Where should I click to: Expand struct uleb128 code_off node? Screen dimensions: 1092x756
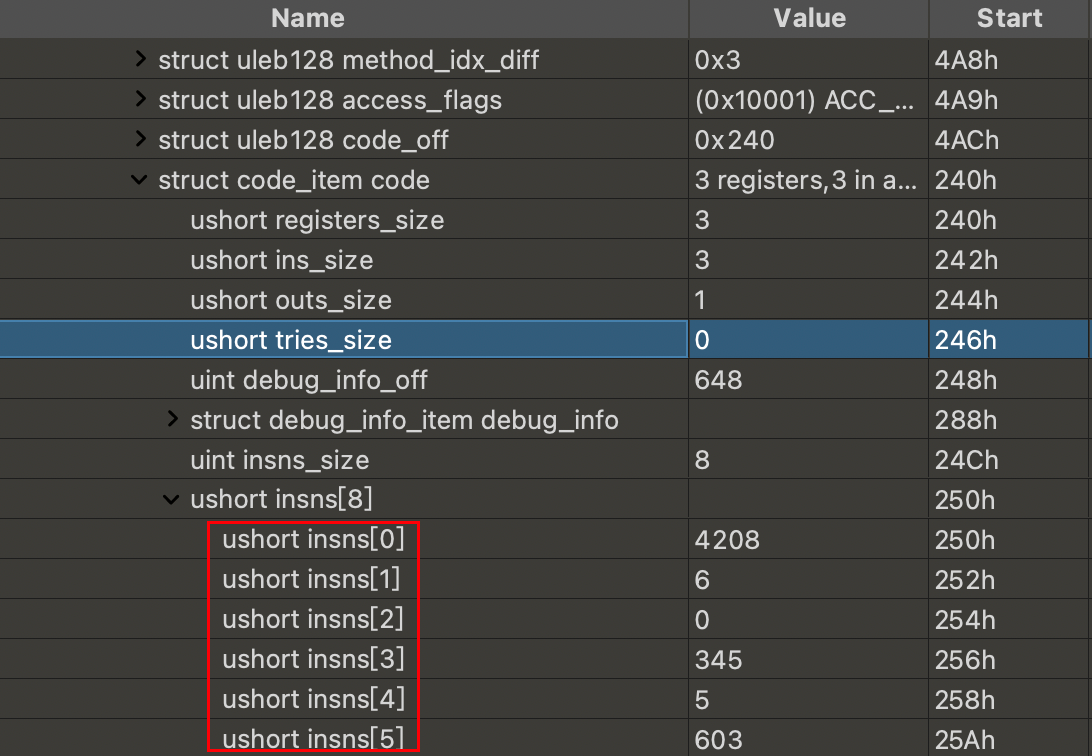pos(140,140)
